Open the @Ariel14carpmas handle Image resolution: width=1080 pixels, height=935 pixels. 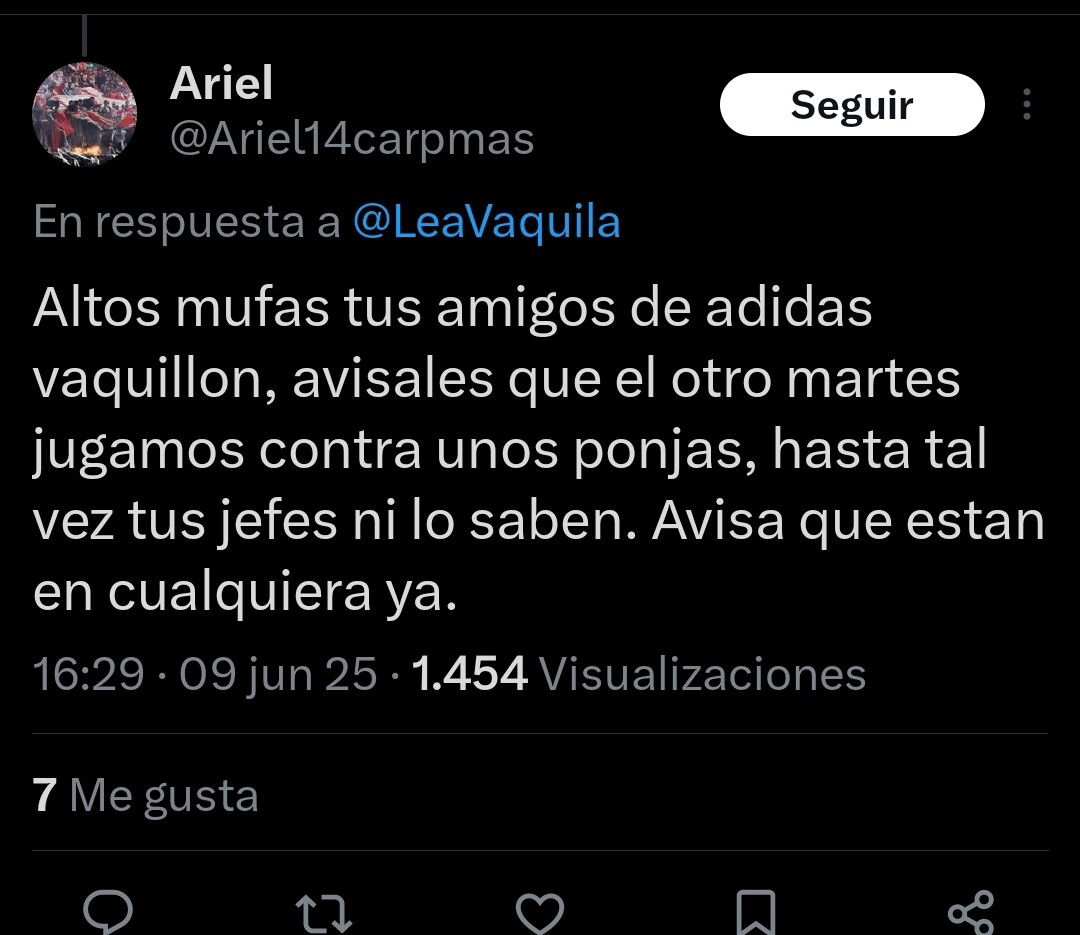pyautogui.click(x=352, y=139)
